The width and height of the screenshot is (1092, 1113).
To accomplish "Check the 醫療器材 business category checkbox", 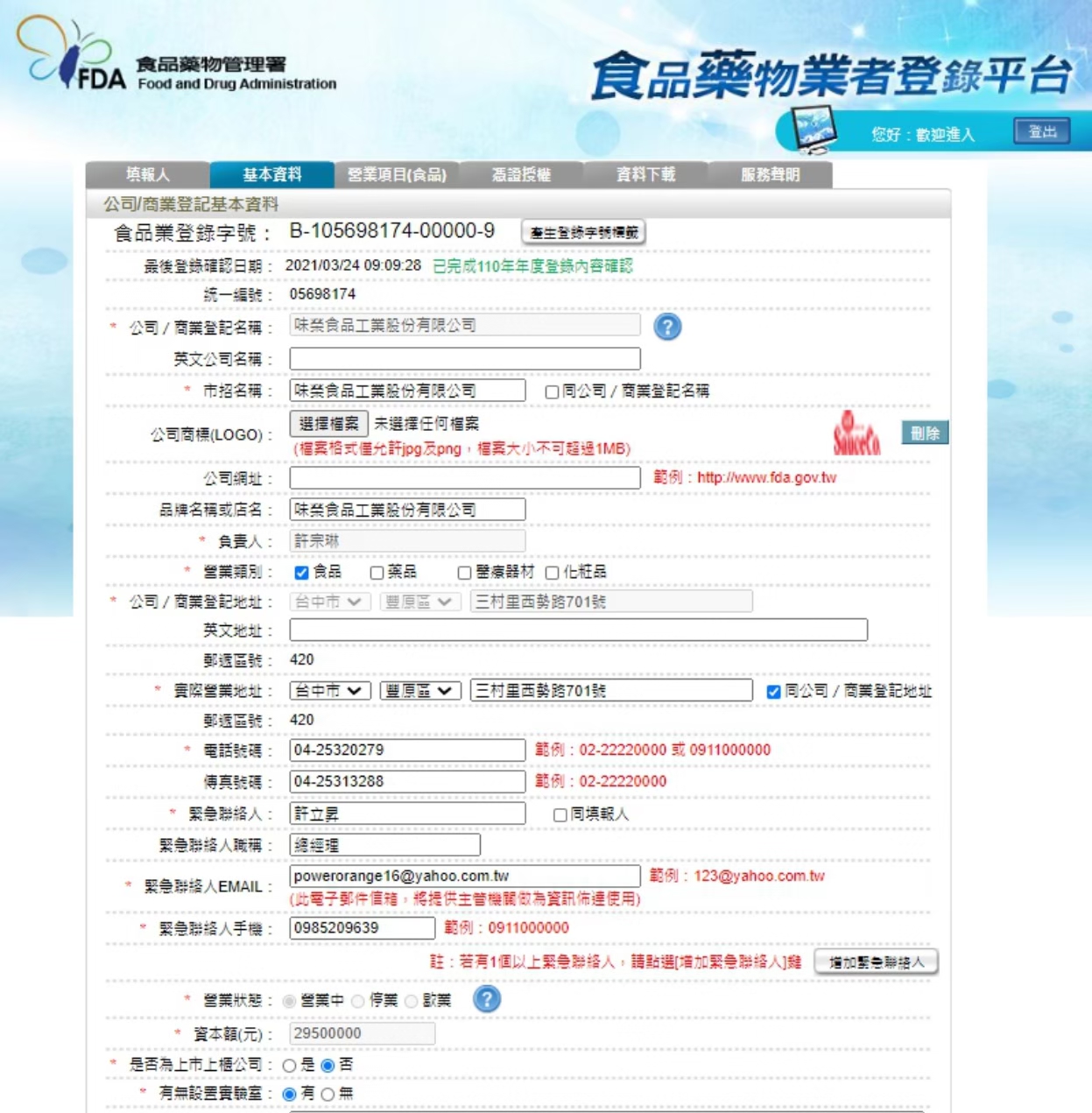I will click(x=465, y=573).
